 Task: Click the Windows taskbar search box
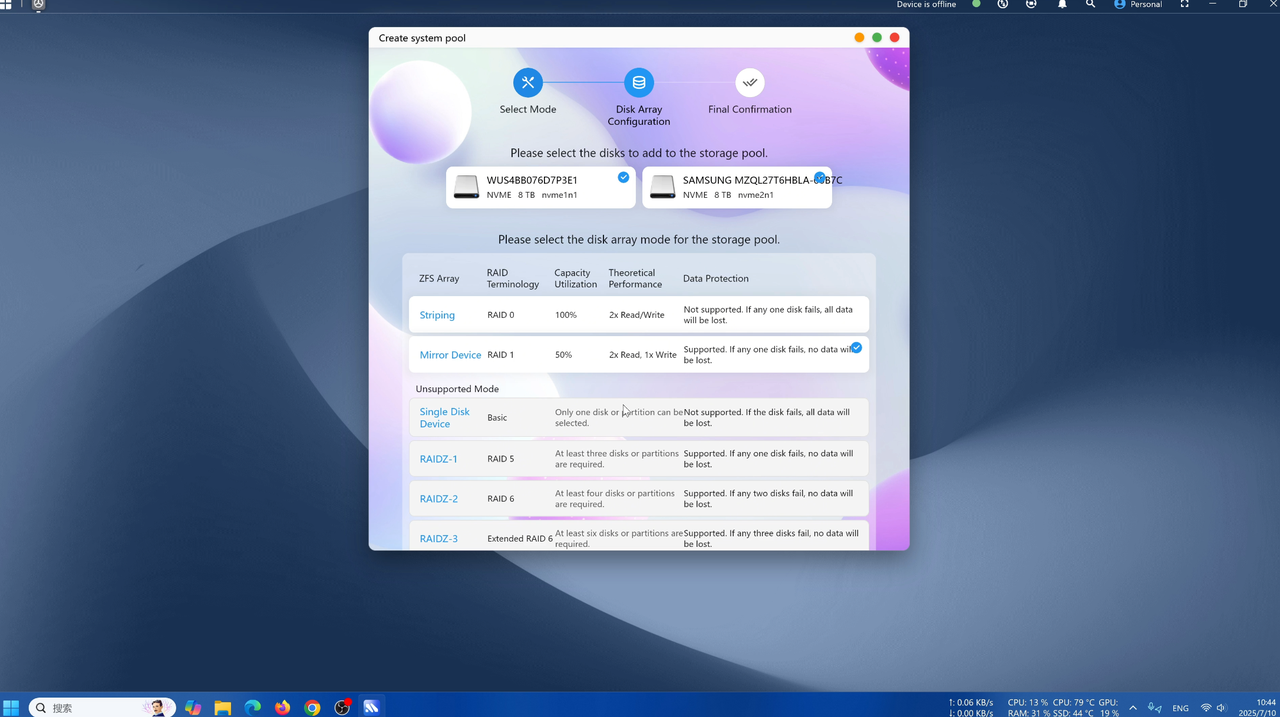[x=100, y=707]
